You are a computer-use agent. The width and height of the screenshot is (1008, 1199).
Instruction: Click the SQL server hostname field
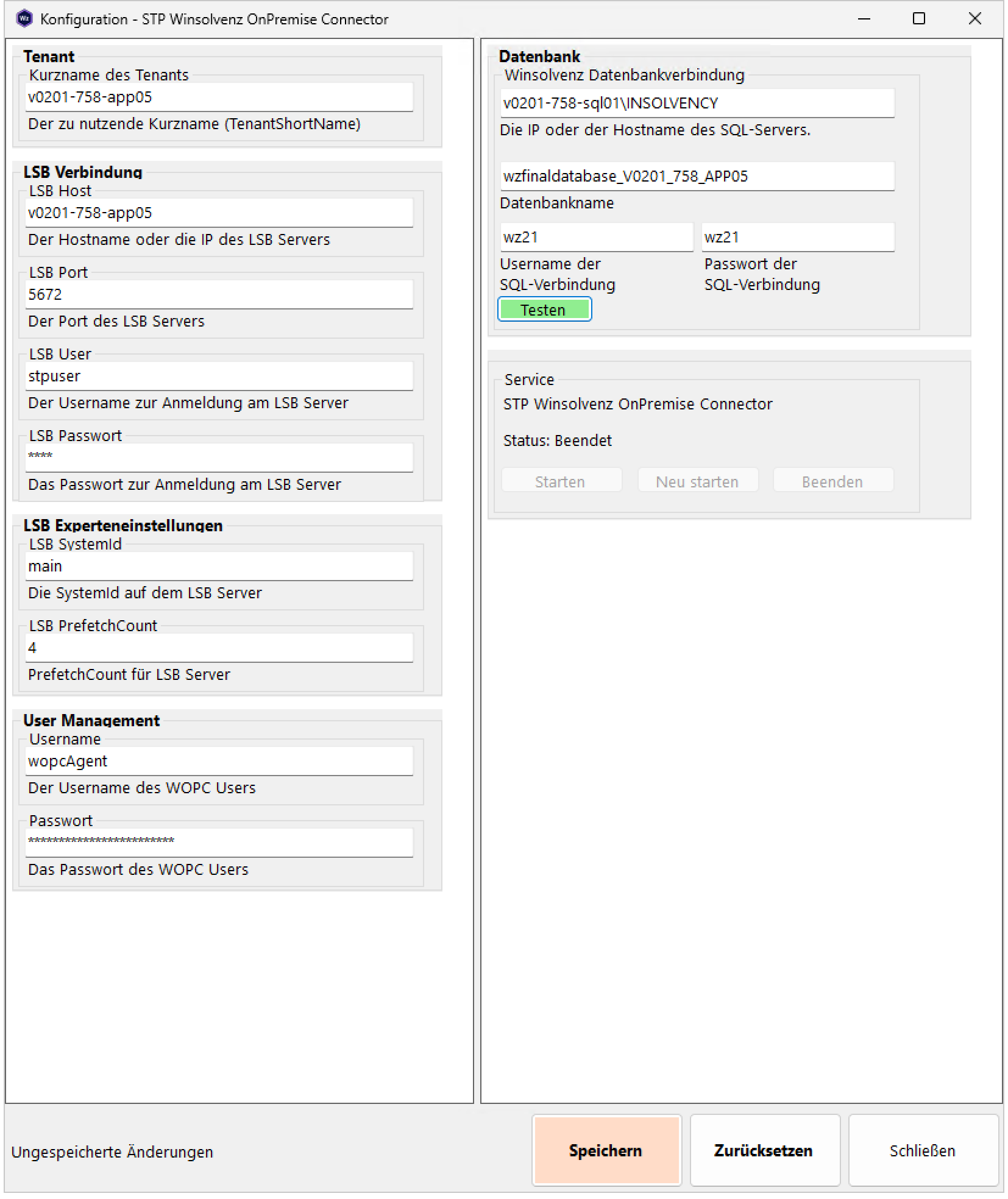pos(697,103)
